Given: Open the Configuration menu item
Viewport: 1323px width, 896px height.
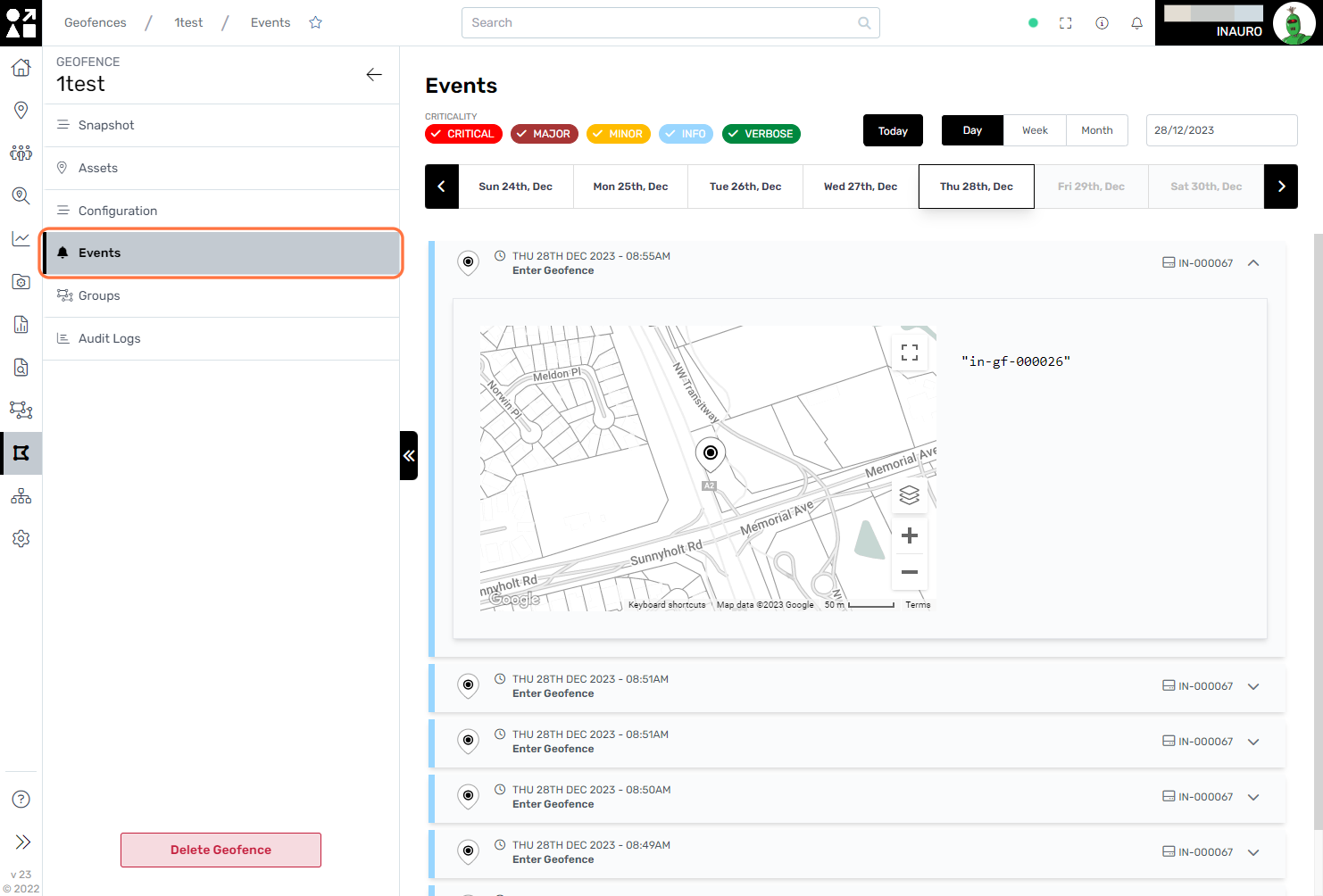Looking at the screenshot, I should coord(221,212).
